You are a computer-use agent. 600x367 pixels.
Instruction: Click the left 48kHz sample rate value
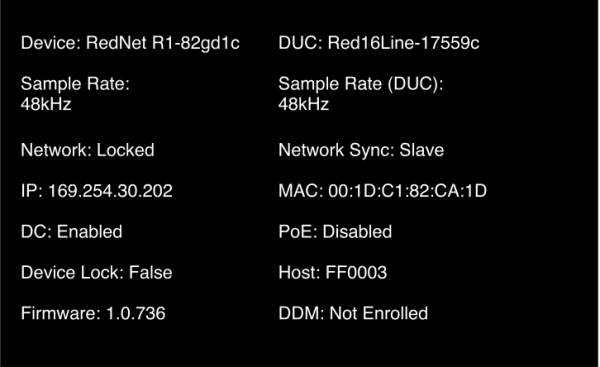tap(46, 104)
